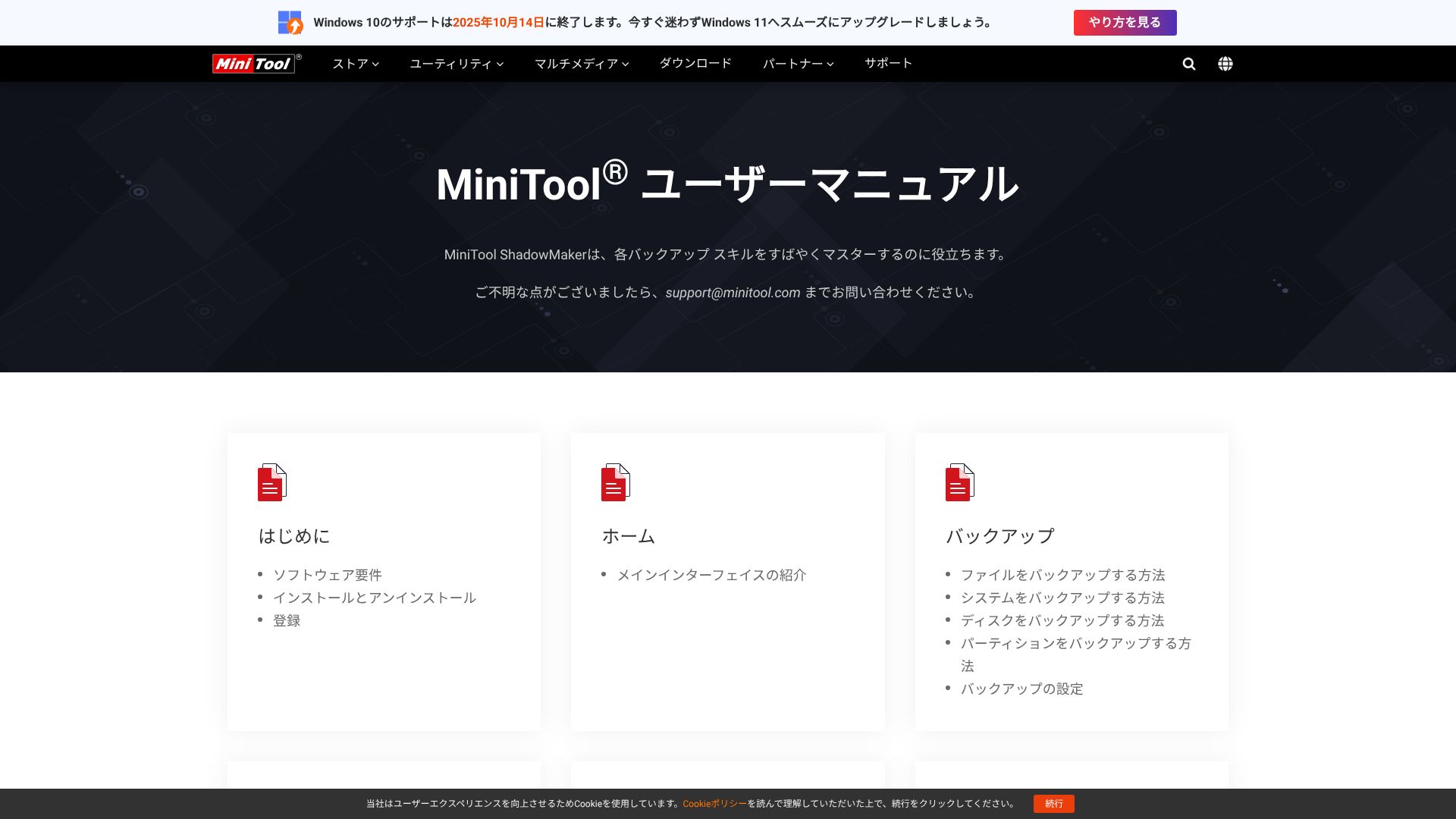
Task: Open the ダウンロード menu item
Action: [x=695, y=64]
